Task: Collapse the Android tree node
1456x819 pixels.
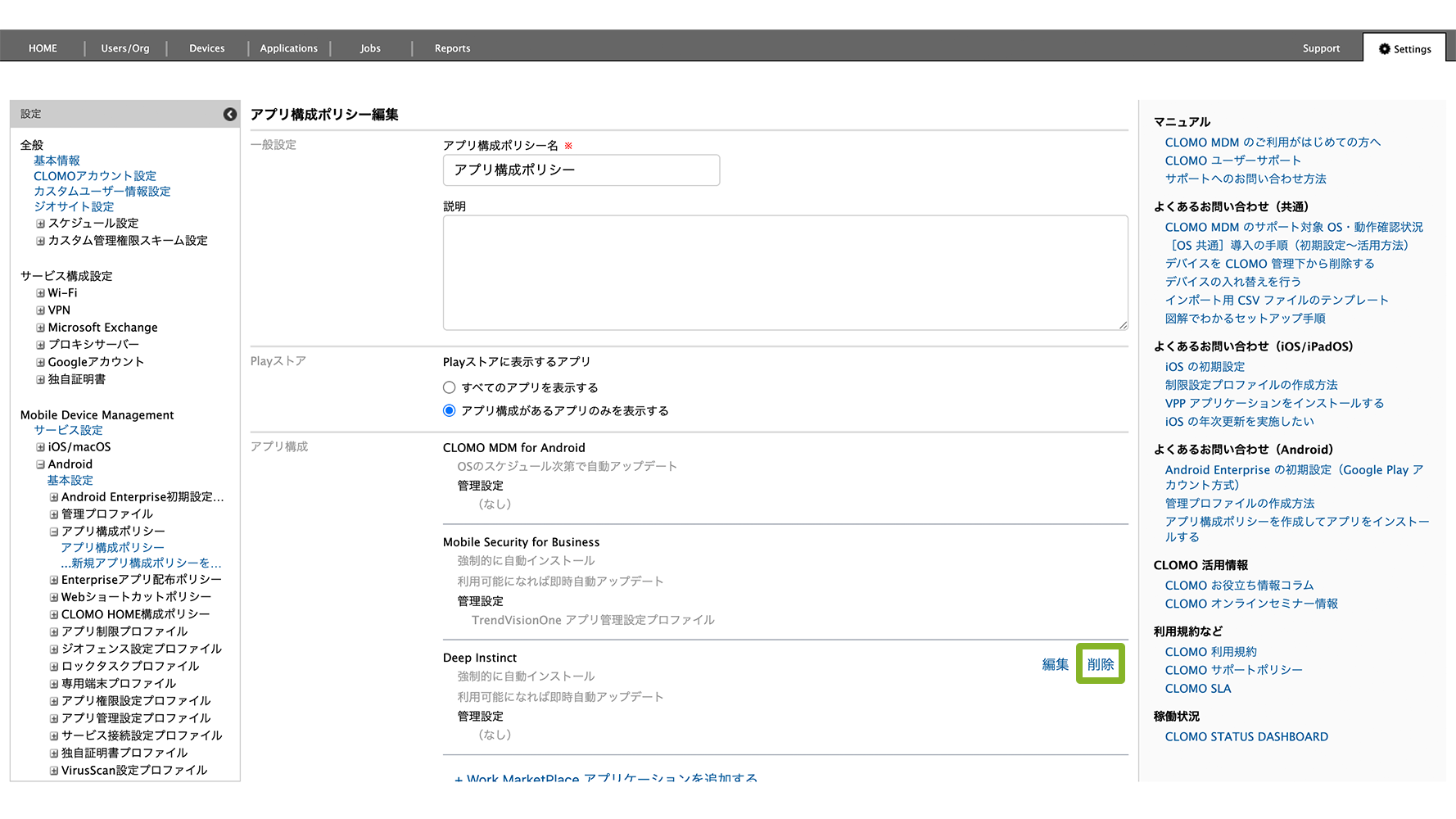Action: pyautogui.click(x=40, y=464)
